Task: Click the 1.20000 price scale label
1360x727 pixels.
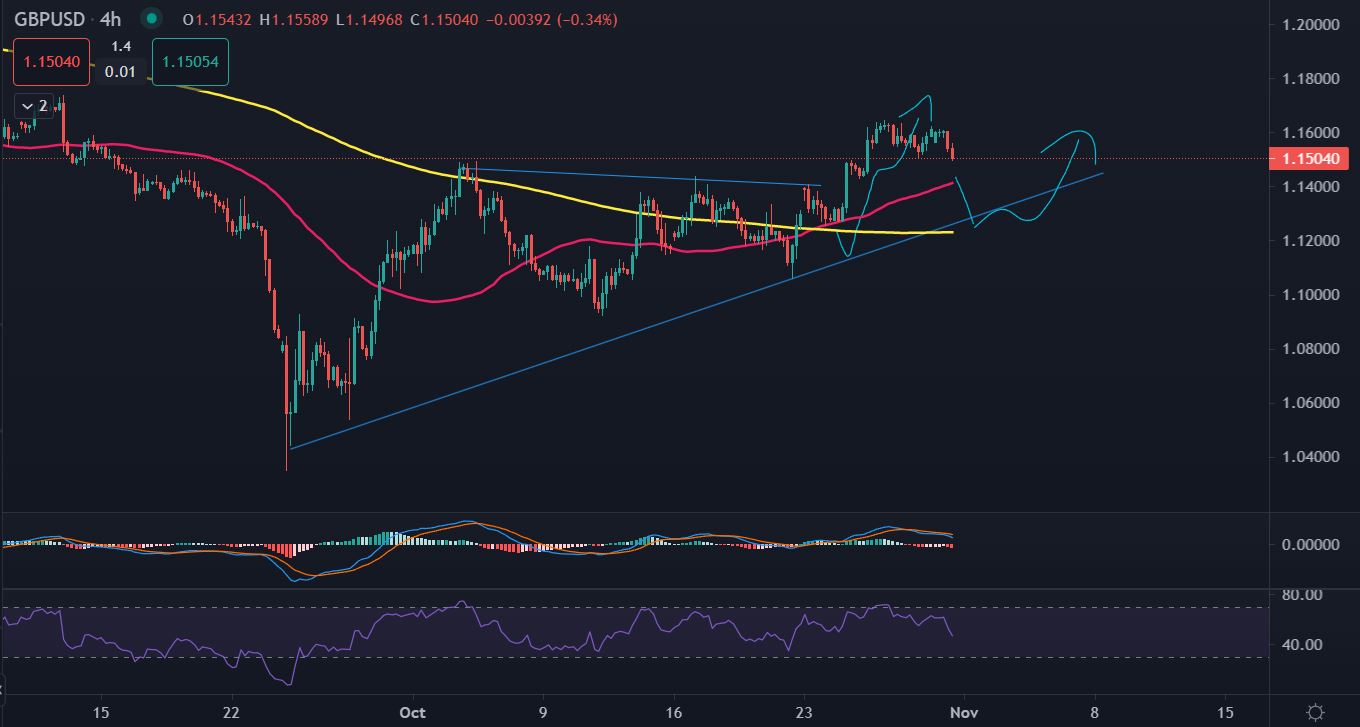Action: tap(1307, 24)
